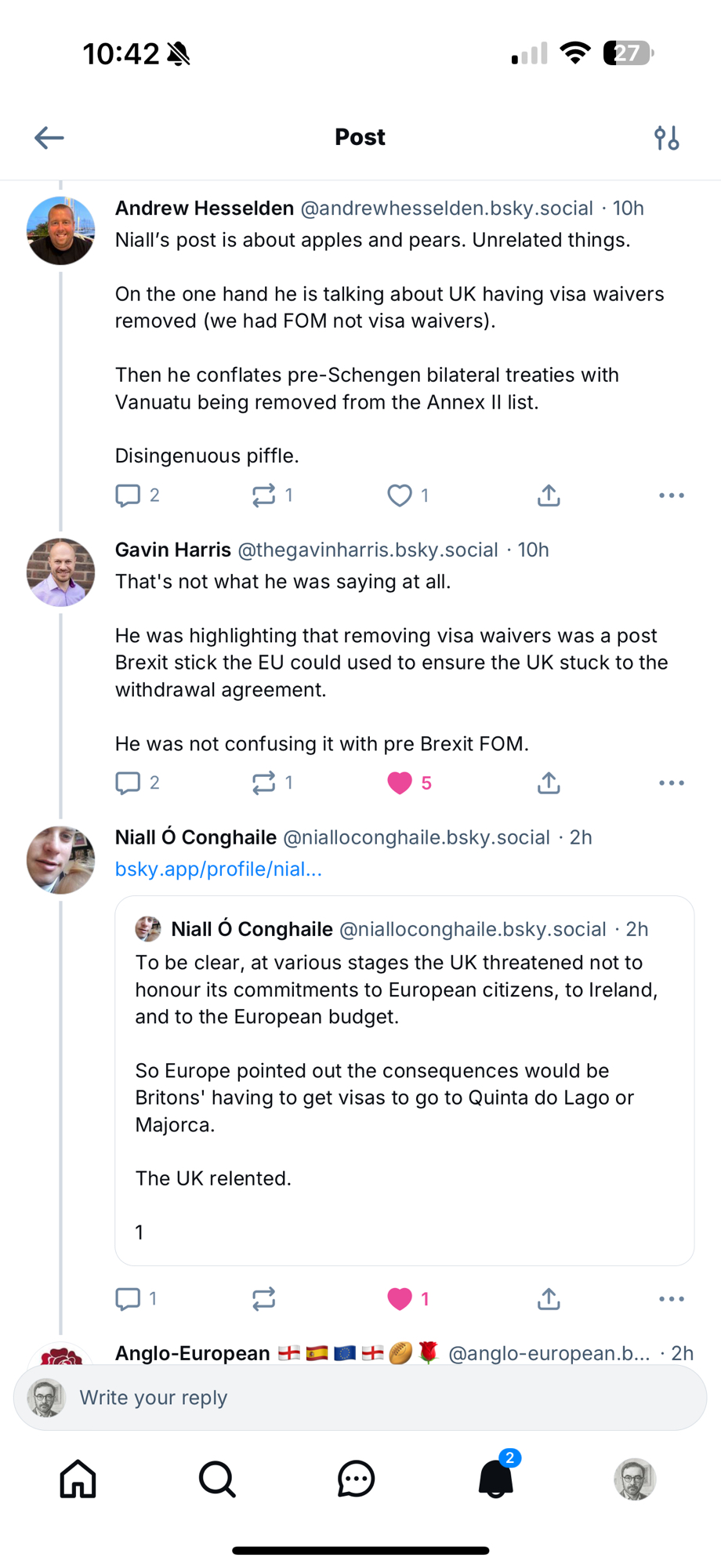View Andrew Hesselden's avatar photo
The height and width of the screenshot is (1568, 721).
point(61,230)
